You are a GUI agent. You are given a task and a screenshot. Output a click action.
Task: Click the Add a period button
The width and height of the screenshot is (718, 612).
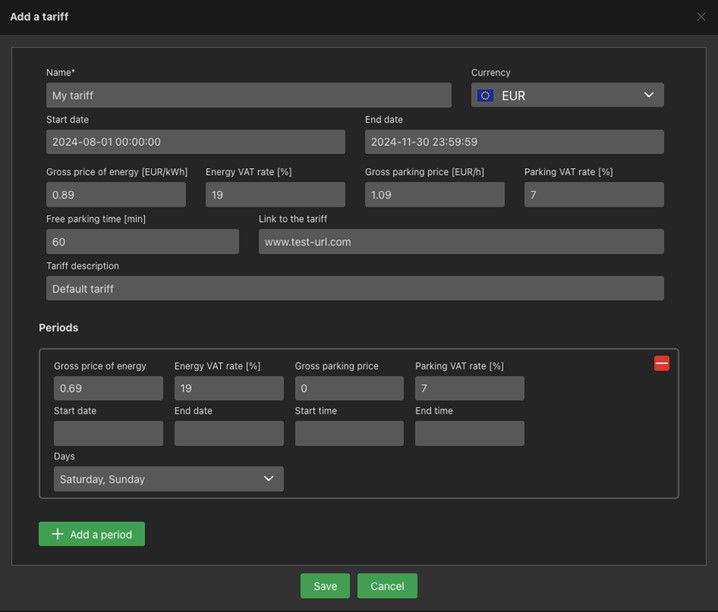[92, 534]
